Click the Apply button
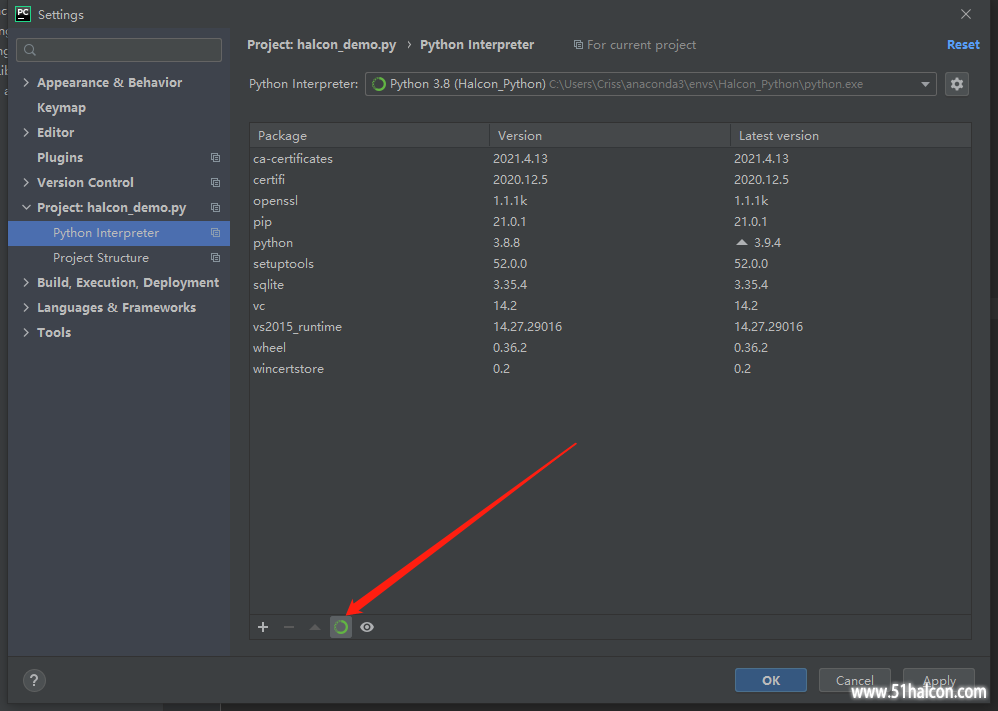 pos(939,680)
